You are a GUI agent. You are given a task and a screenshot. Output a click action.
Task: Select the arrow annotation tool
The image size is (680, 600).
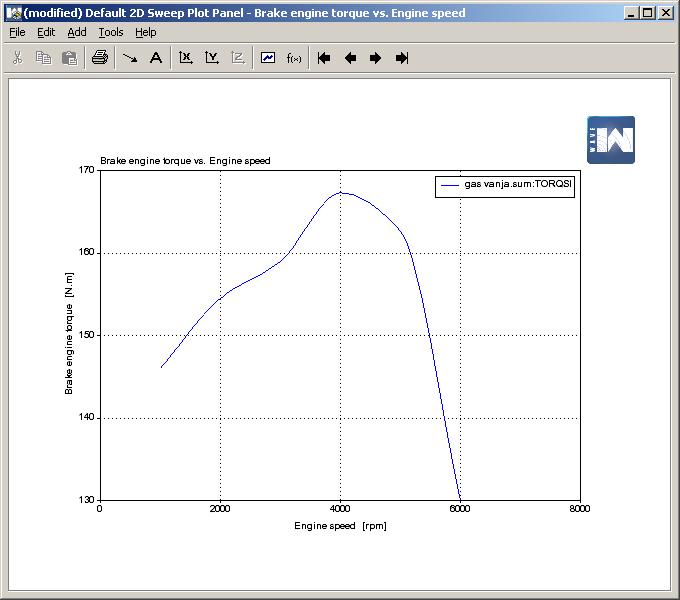tap(130, 58)
